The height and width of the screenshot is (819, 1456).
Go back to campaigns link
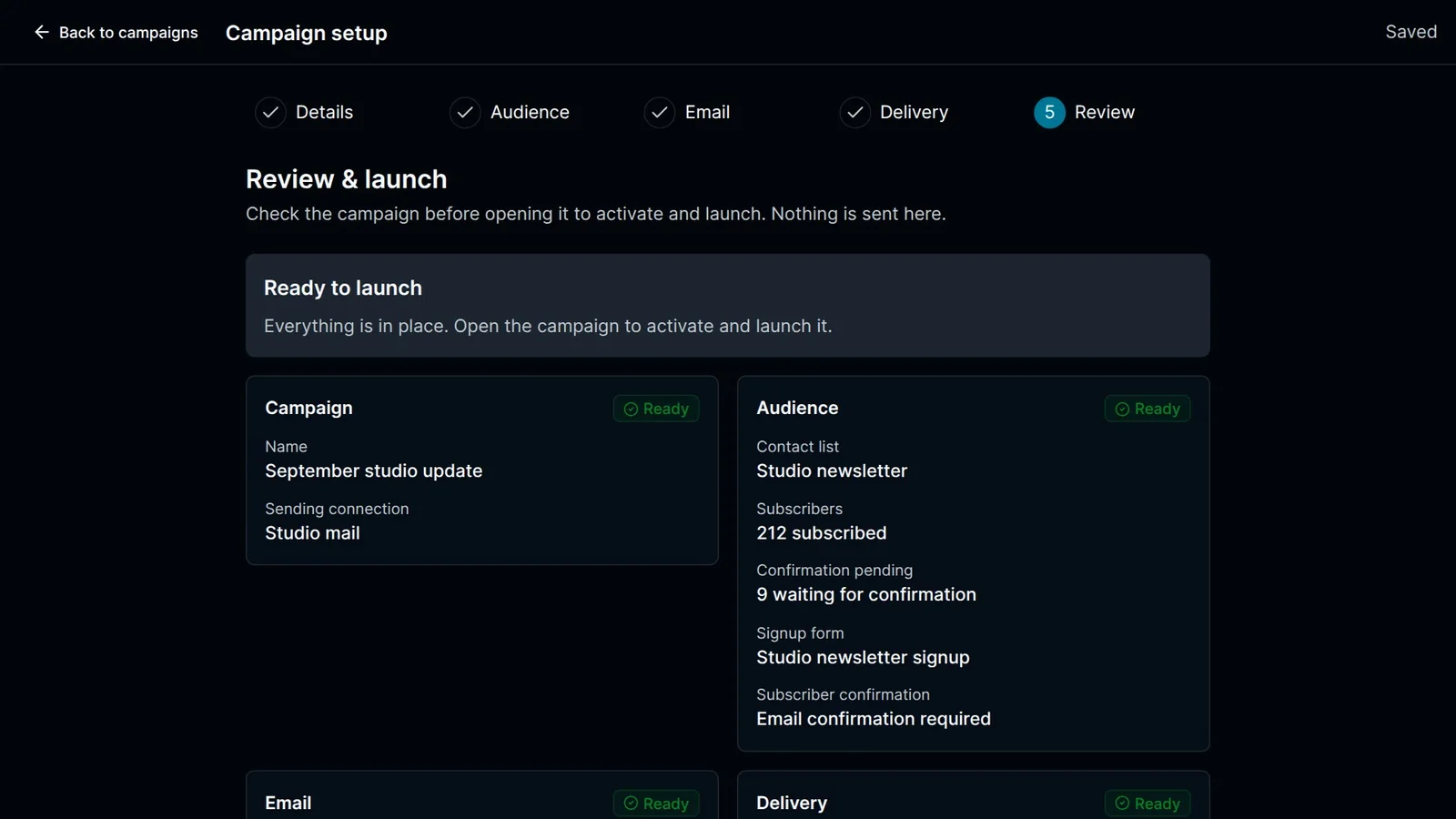pos(116,33)
